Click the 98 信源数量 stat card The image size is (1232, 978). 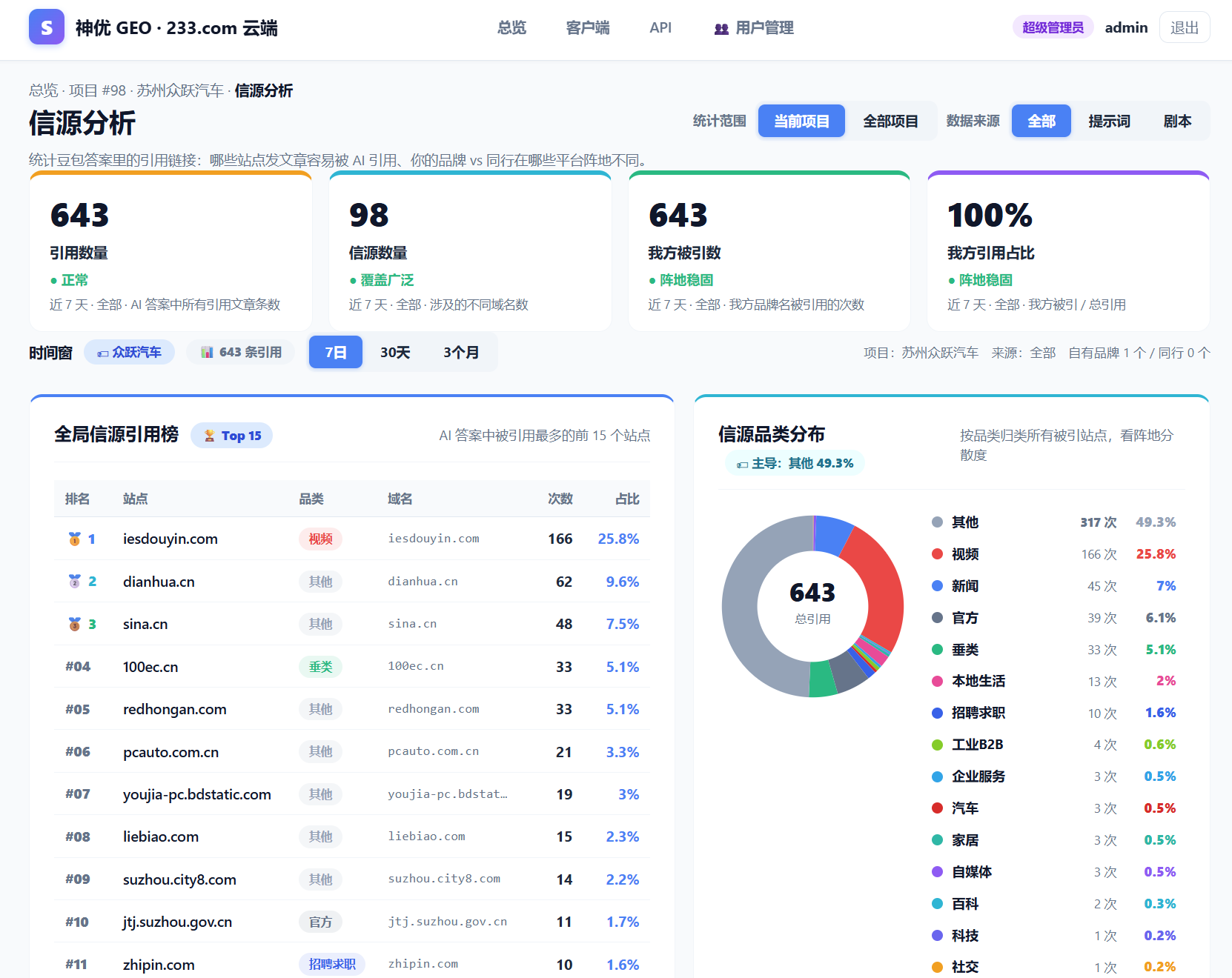[x=470, y=252]
